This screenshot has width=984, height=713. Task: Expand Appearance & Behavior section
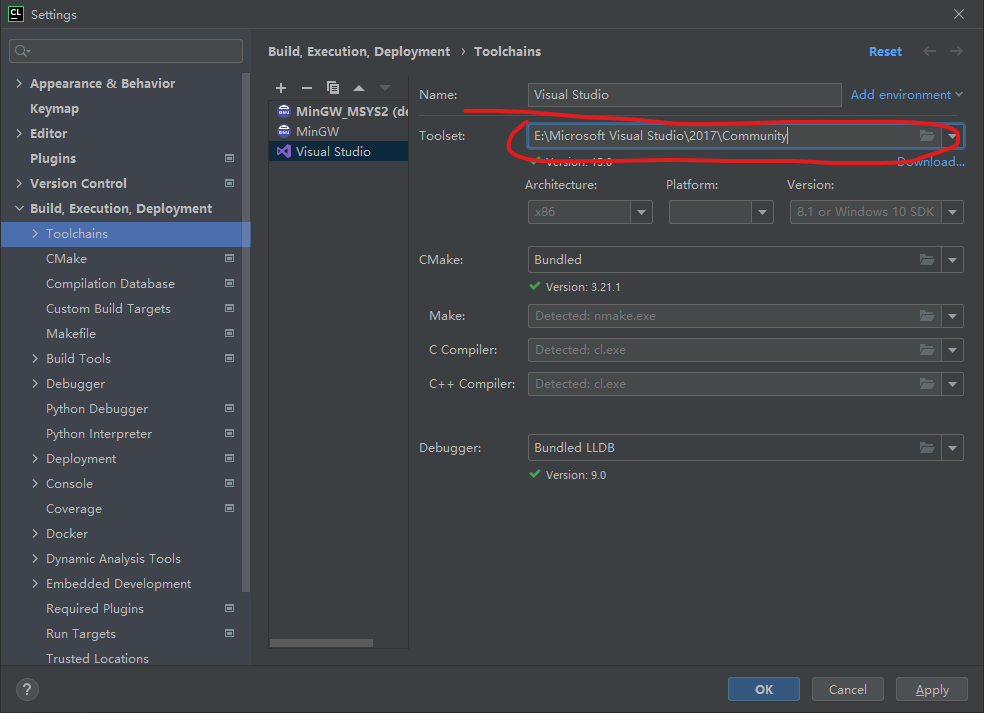(19, 83)
